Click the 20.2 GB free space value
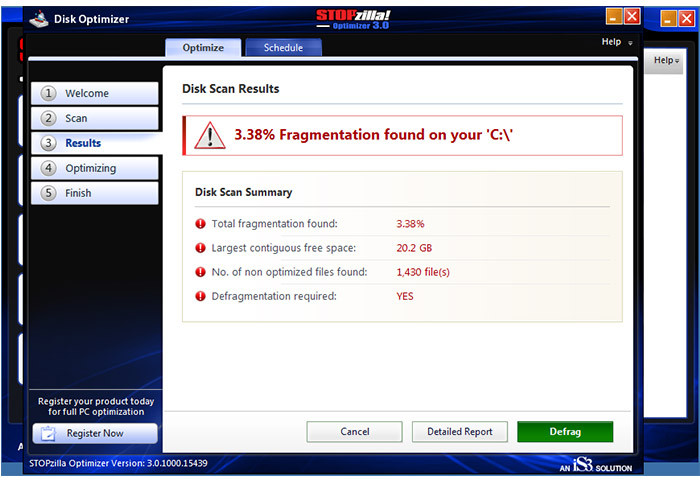Screen dimensions: 700x481 click(x=414, y=248)
